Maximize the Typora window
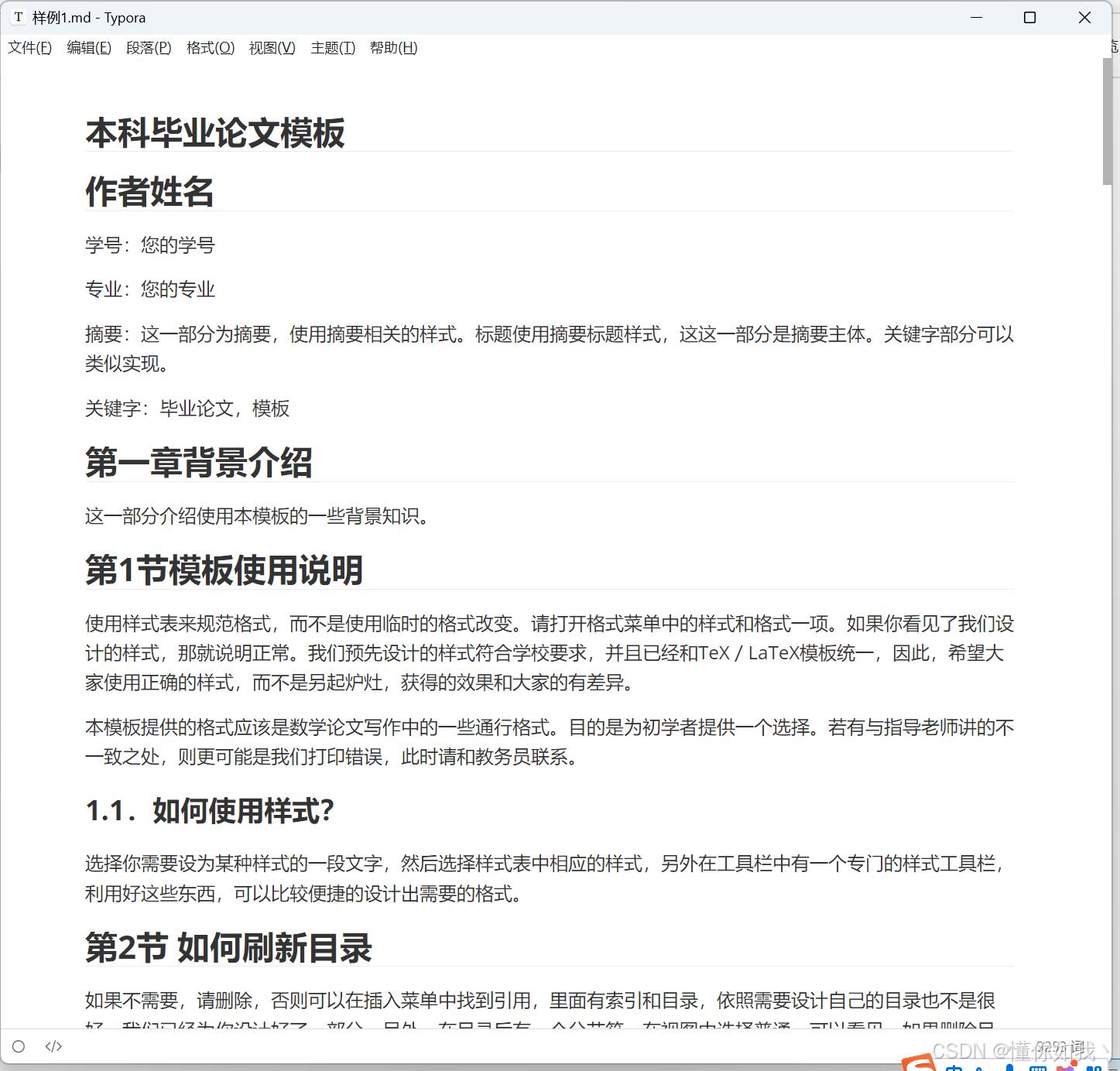This screenshot has height=1071, width=1120. tap(1029, 17)
